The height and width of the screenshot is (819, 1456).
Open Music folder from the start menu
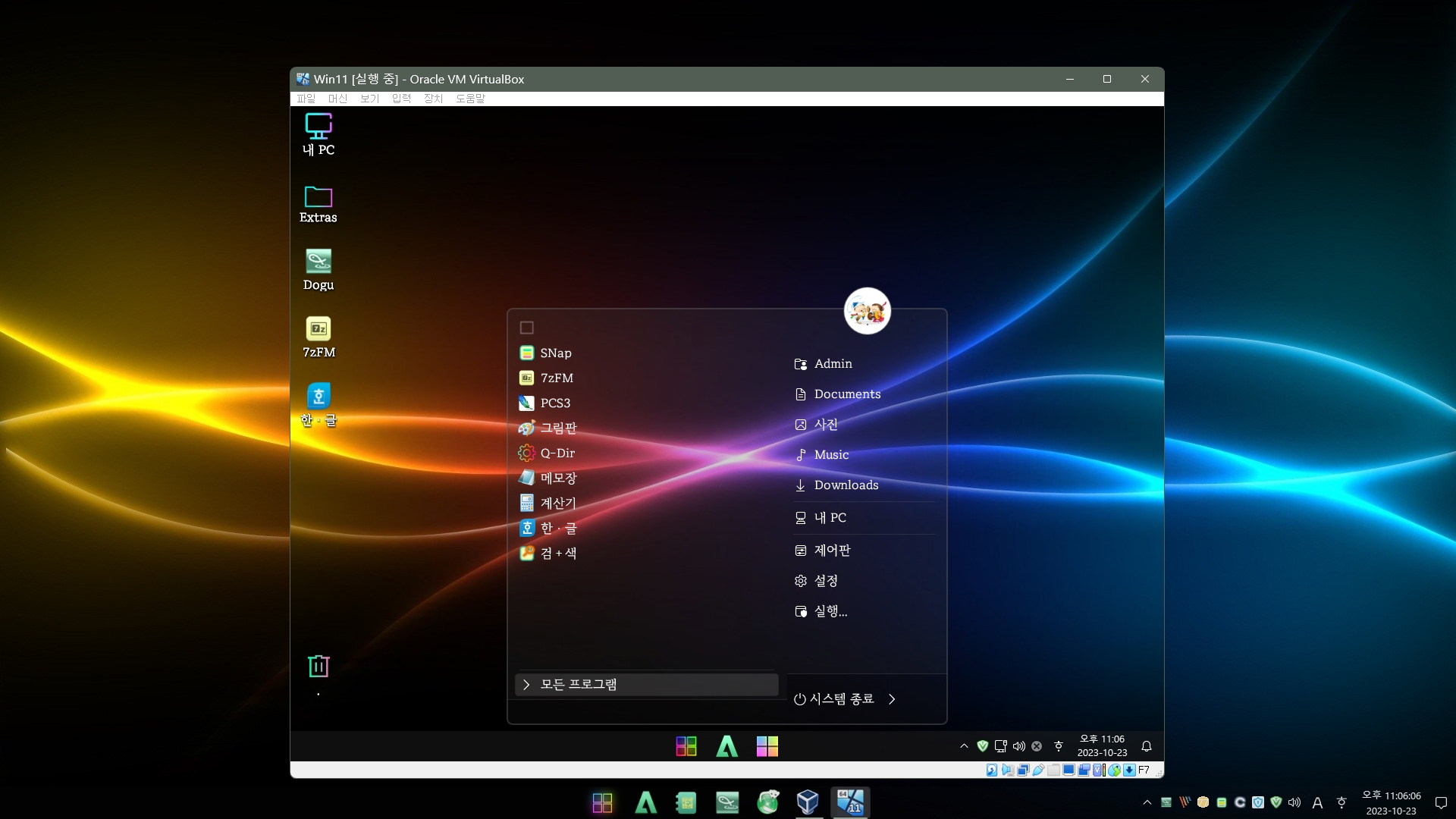822,455
